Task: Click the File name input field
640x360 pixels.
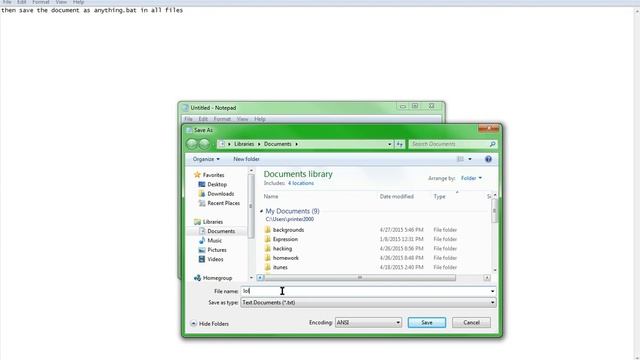Action: coord(365,291)
